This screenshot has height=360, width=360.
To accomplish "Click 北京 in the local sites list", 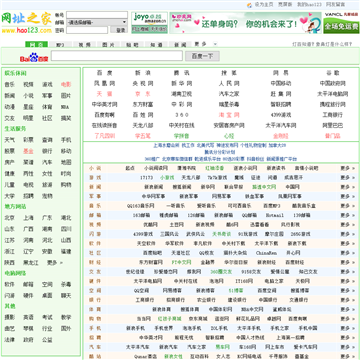I will click(x=10, y=218).
